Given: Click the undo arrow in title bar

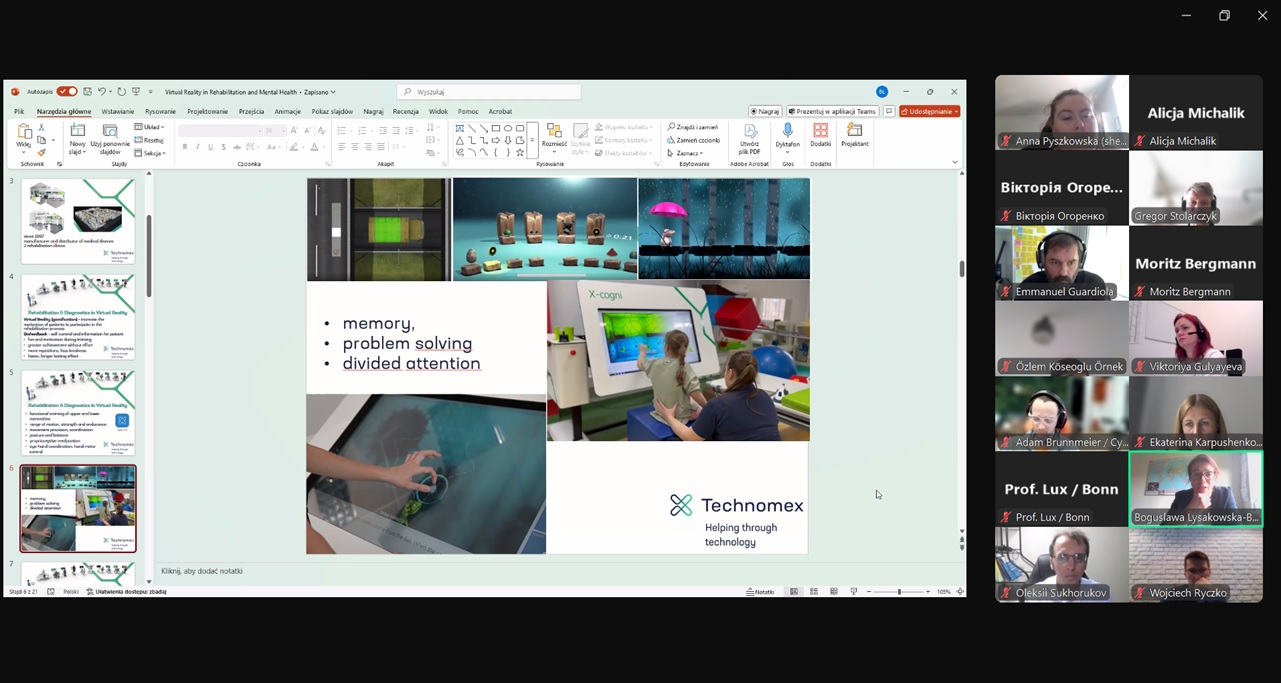Looking at the screenshot, I should (x=102, y=92).
